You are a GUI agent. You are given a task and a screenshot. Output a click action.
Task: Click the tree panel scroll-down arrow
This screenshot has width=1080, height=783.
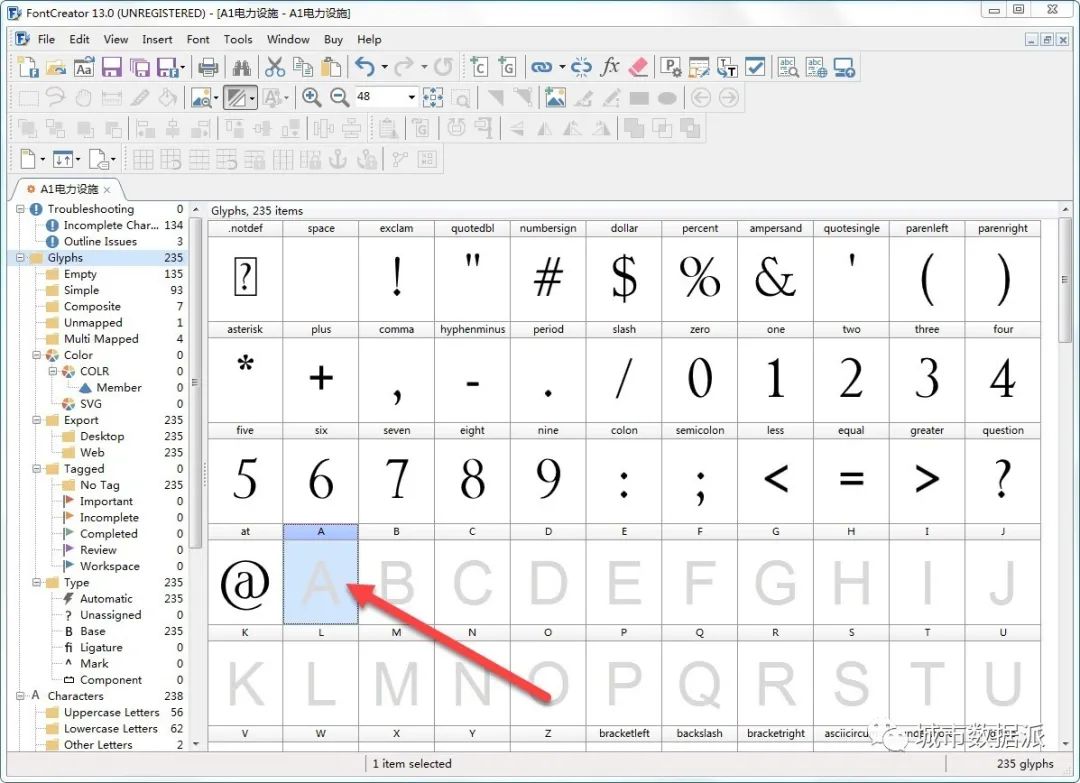[196, 744]
